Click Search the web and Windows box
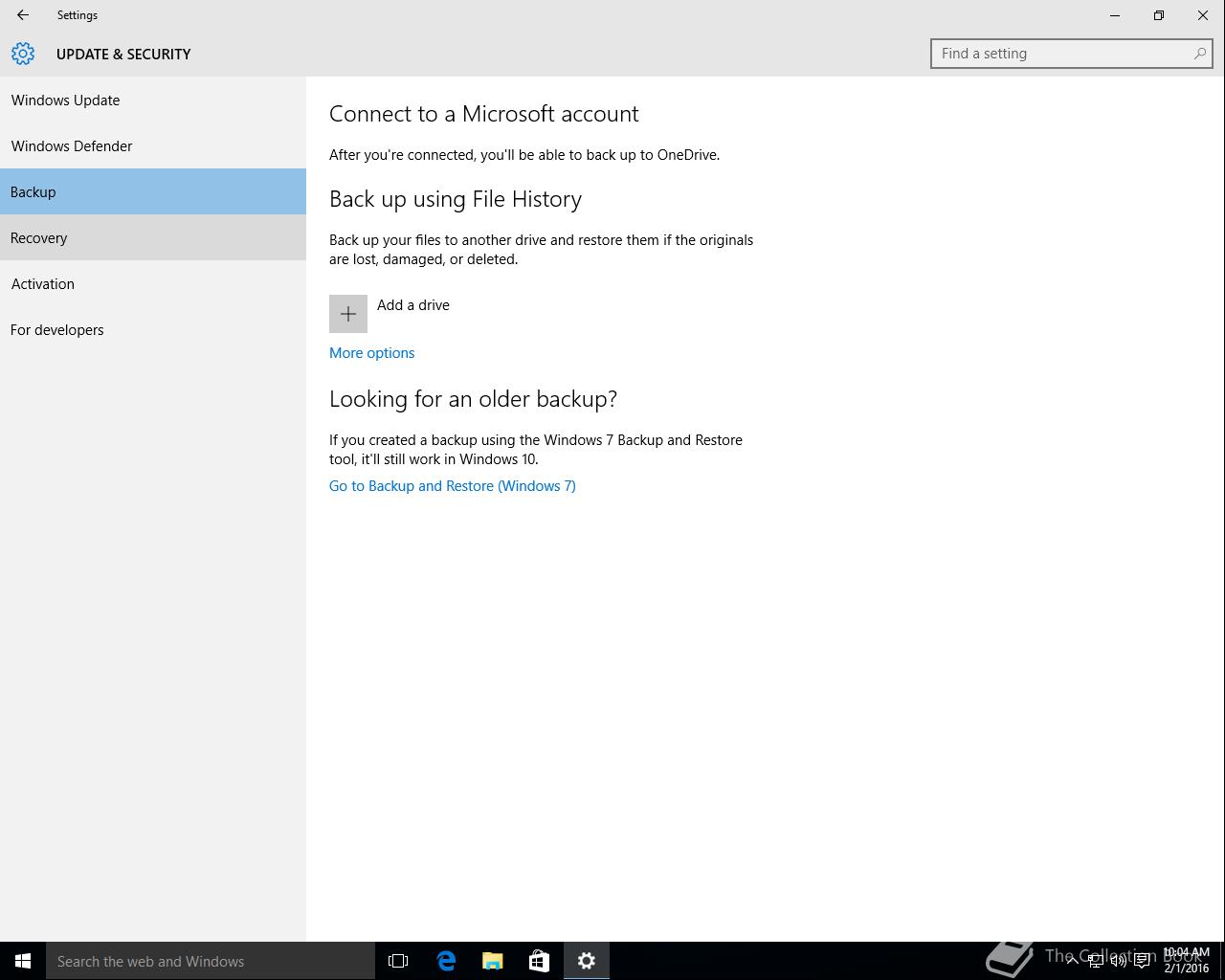 click(211, 961)
